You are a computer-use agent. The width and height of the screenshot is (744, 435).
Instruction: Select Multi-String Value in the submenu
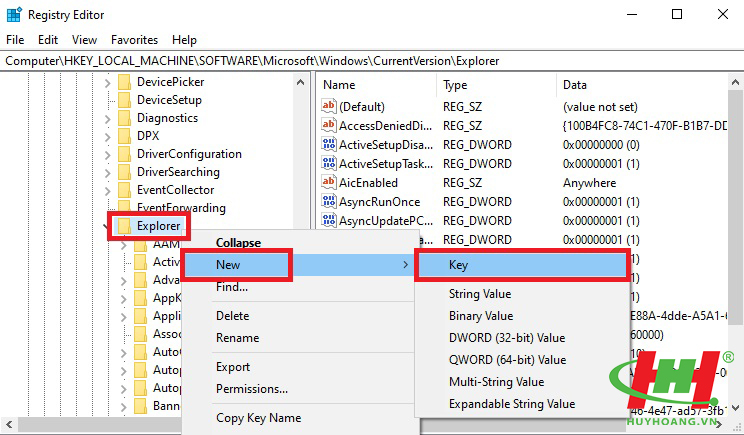tap(522, 382)
